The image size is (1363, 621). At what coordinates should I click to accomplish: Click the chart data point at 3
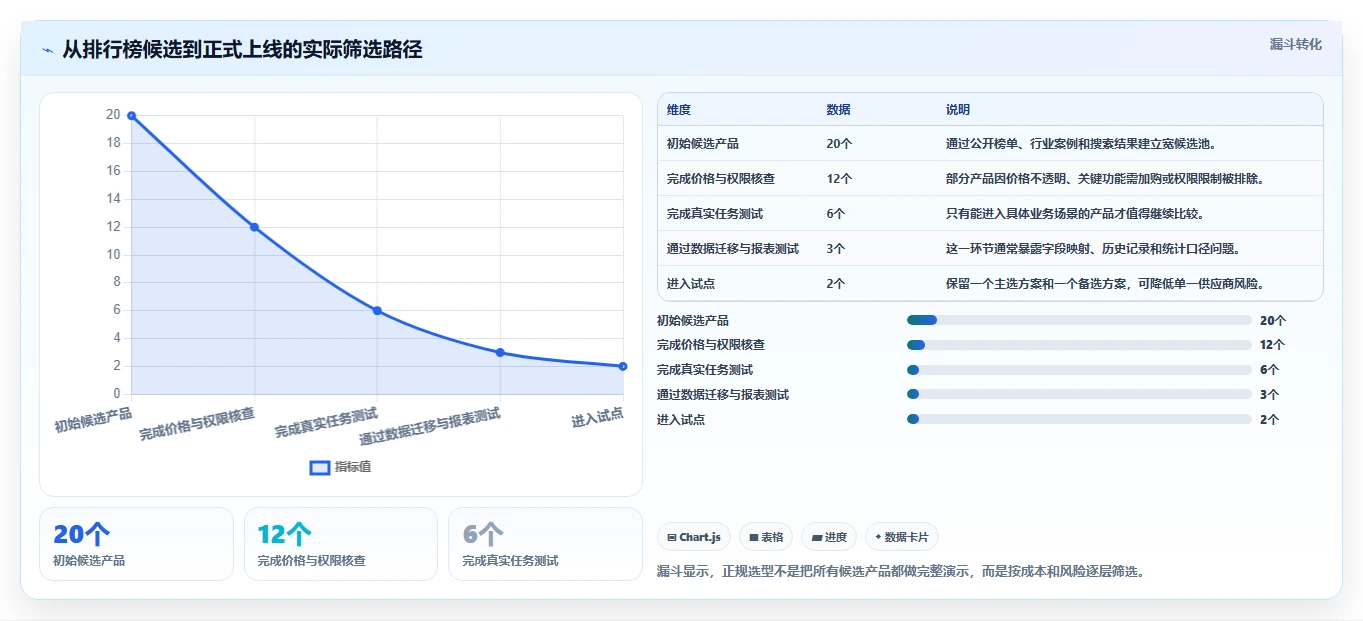pyautogui.click(x=500, y=352)
